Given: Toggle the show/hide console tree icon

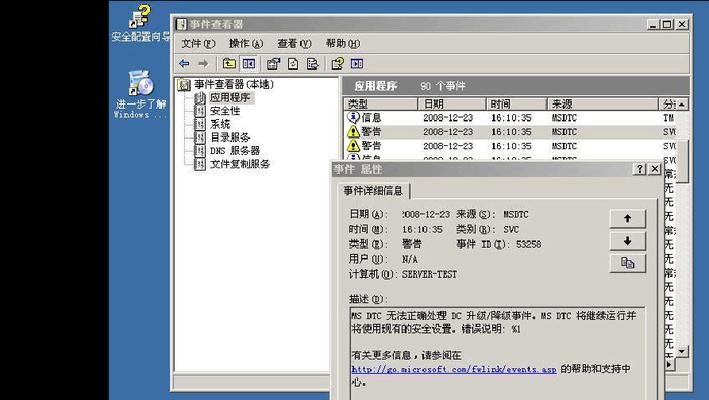Looking at the screenshot, I should click(x=248, y=64).
